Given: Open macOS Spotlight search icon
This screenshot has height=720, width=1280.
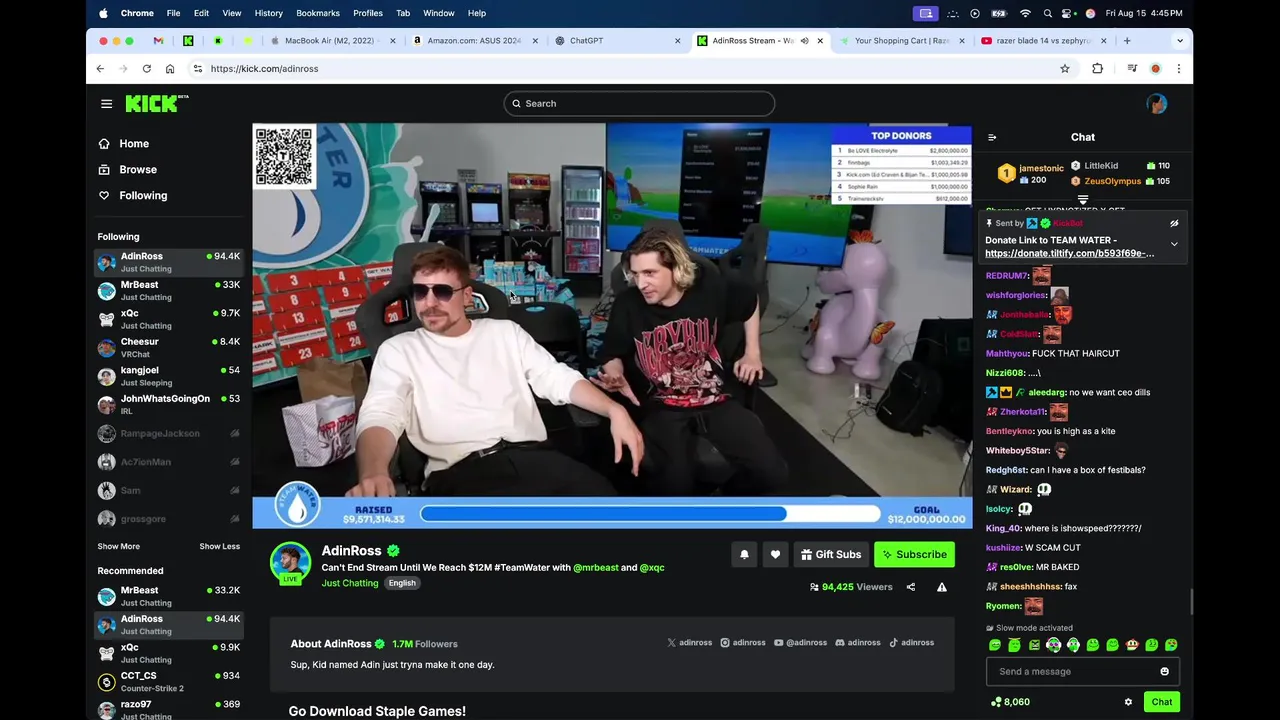Looking at the screenshot, I should click(1047, 13).
